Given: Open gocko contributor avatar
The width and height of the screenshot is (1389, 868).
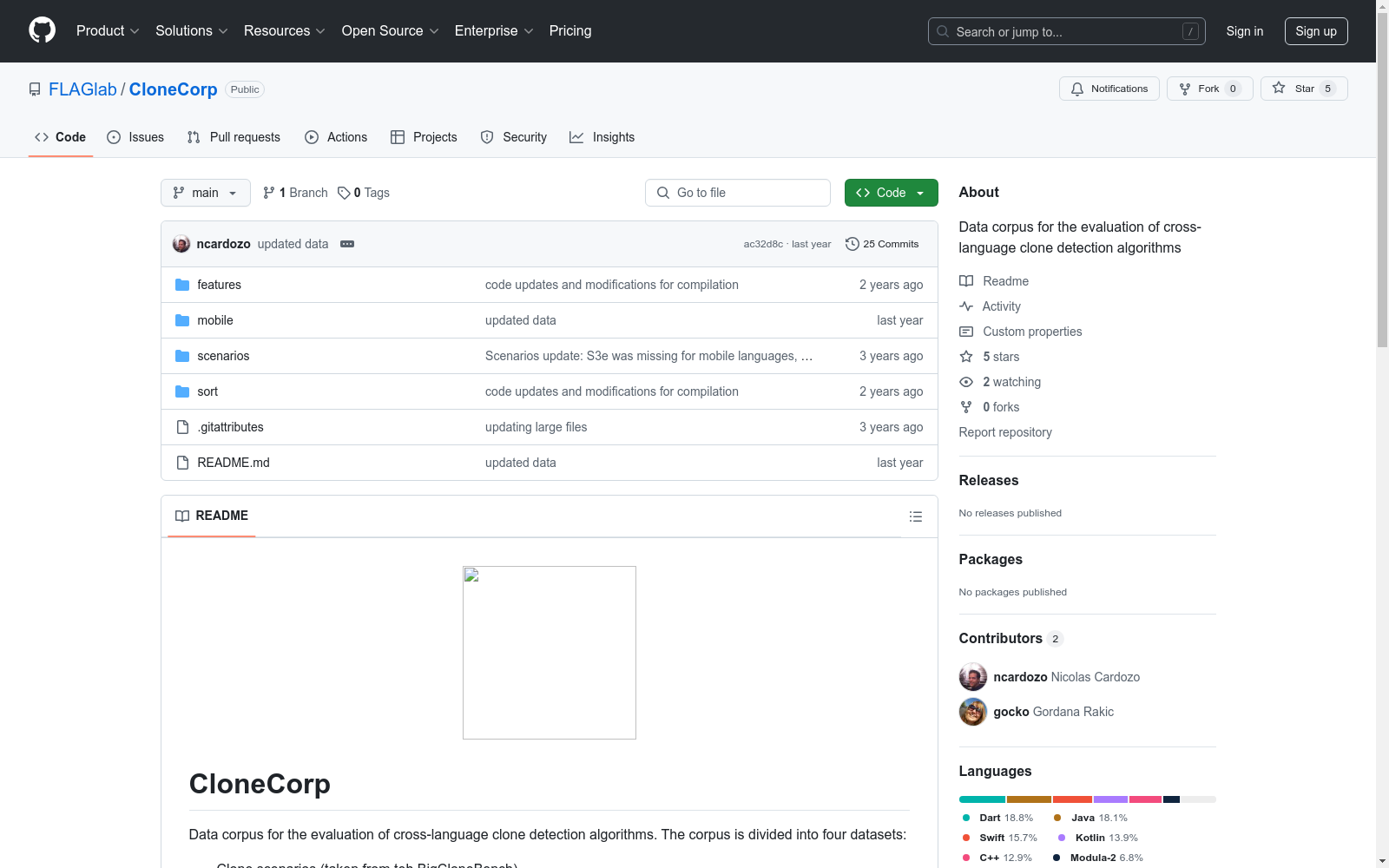Looking at the screenshot, I should 973,712.
